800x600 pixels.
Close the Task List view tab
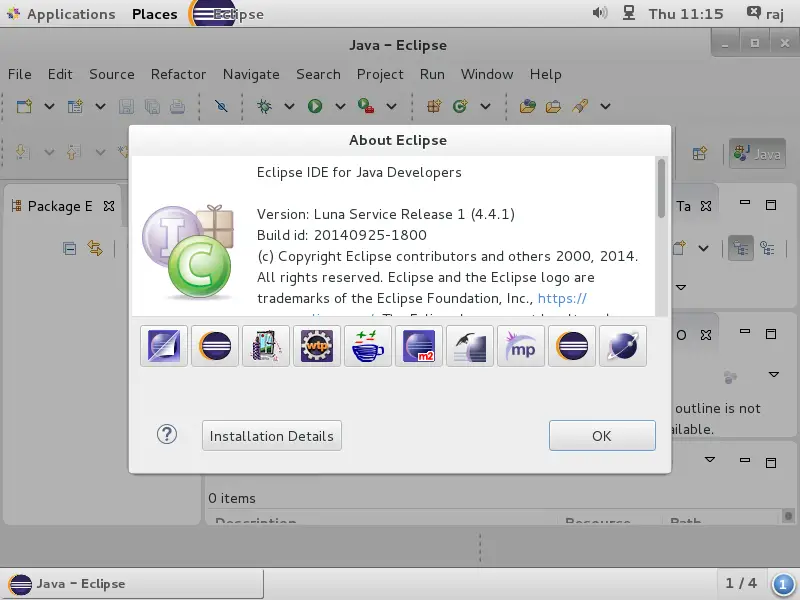coord(706,206)
